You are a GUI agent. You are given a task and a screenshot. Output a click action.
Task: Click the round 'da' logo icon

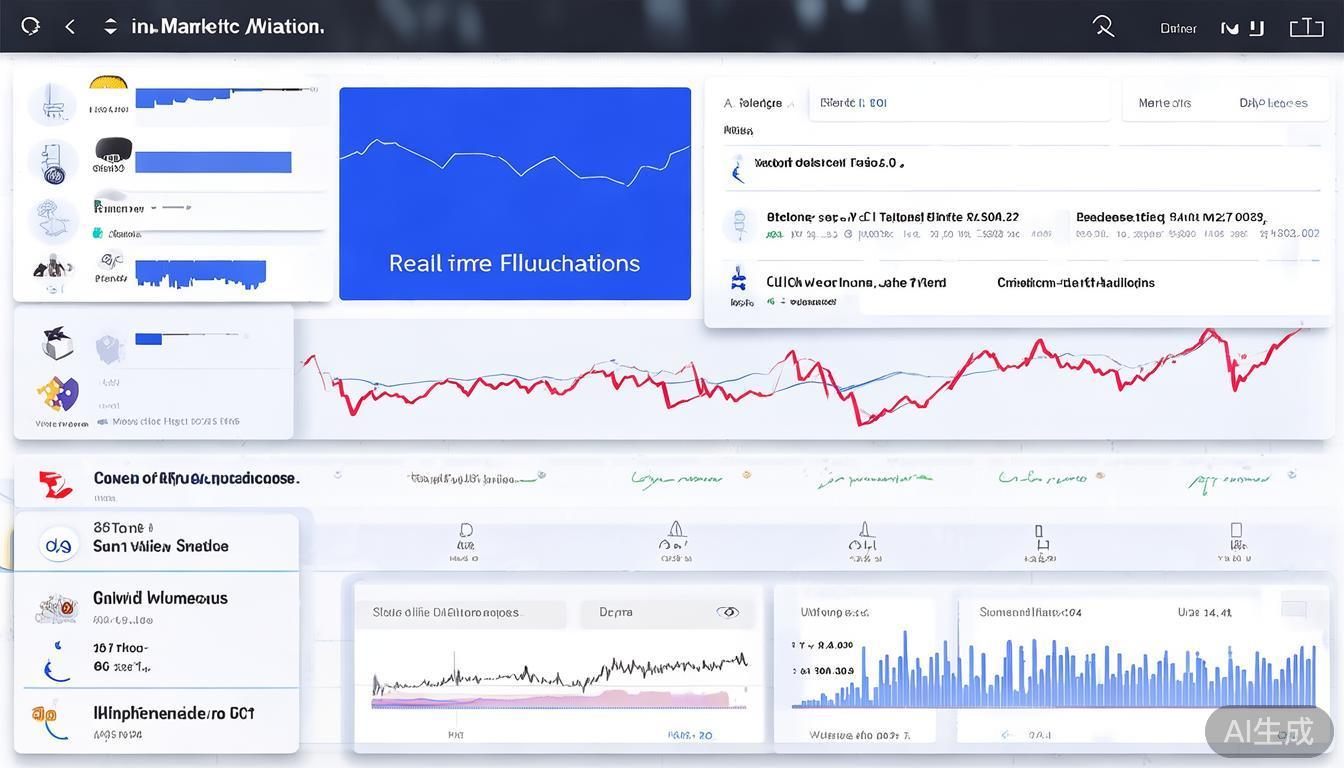(58, 544)
